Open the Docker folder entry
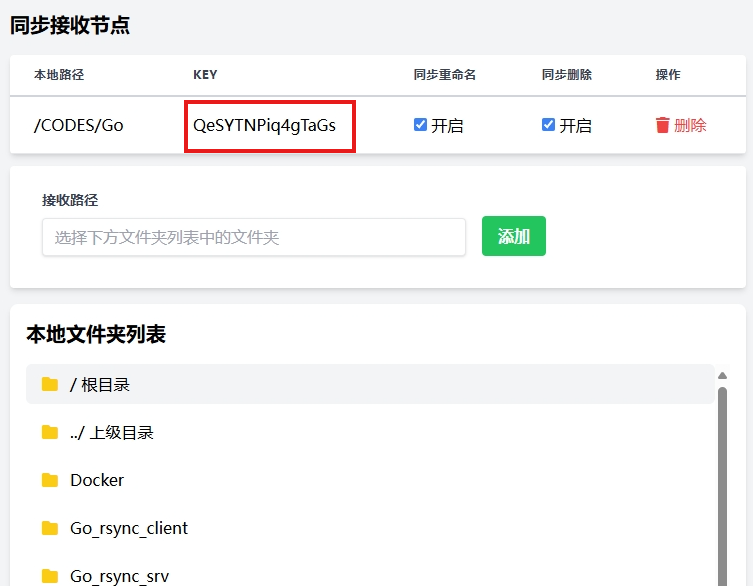 (97, 480)
